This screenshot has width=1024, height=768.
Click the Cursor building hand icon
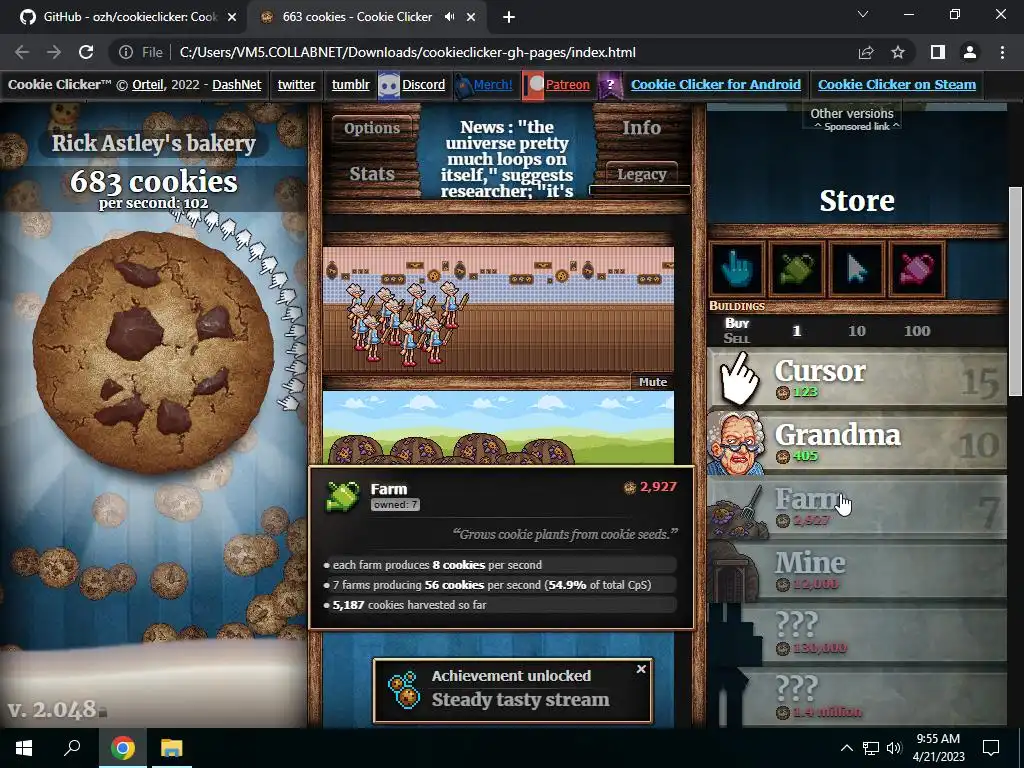pyautogui.click(x=739, y=379)
